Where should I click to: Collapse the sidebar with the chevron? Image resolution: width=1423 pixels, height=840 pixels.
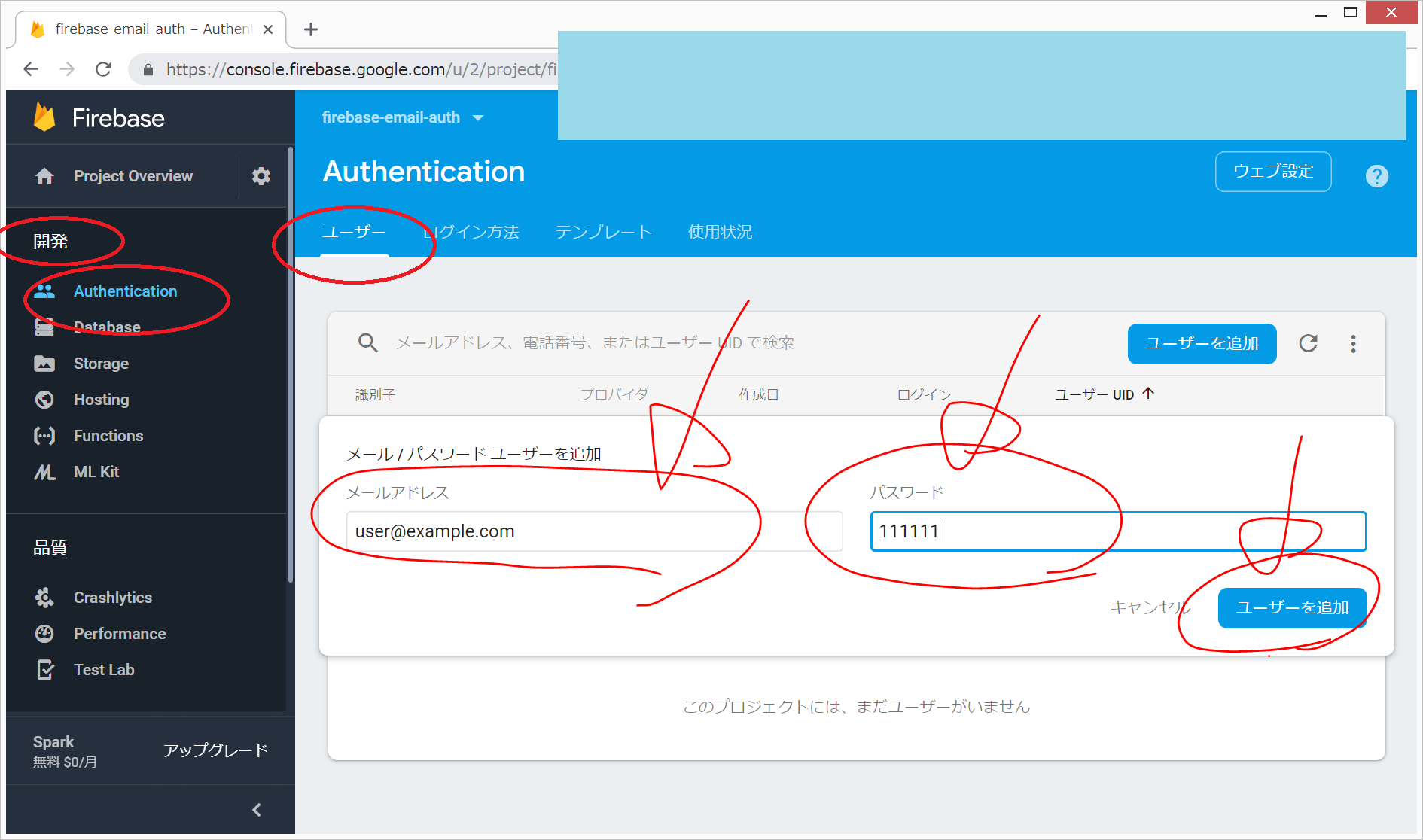pyautogui.click(x=257, y=810)
